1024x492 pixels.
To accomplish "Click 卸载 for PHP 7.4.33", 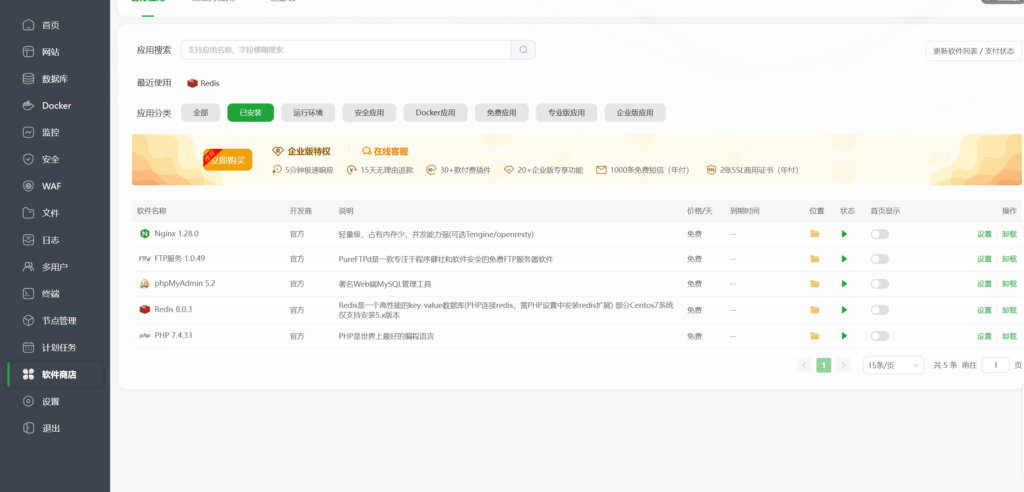I will pyautogui.click(x=1009, y=336).
